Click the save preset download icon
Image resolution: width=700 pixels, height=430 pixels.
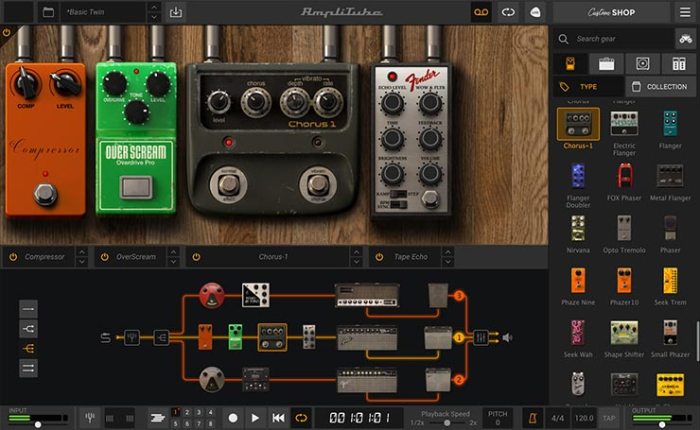pyautogui.click(x=176, y=12)
